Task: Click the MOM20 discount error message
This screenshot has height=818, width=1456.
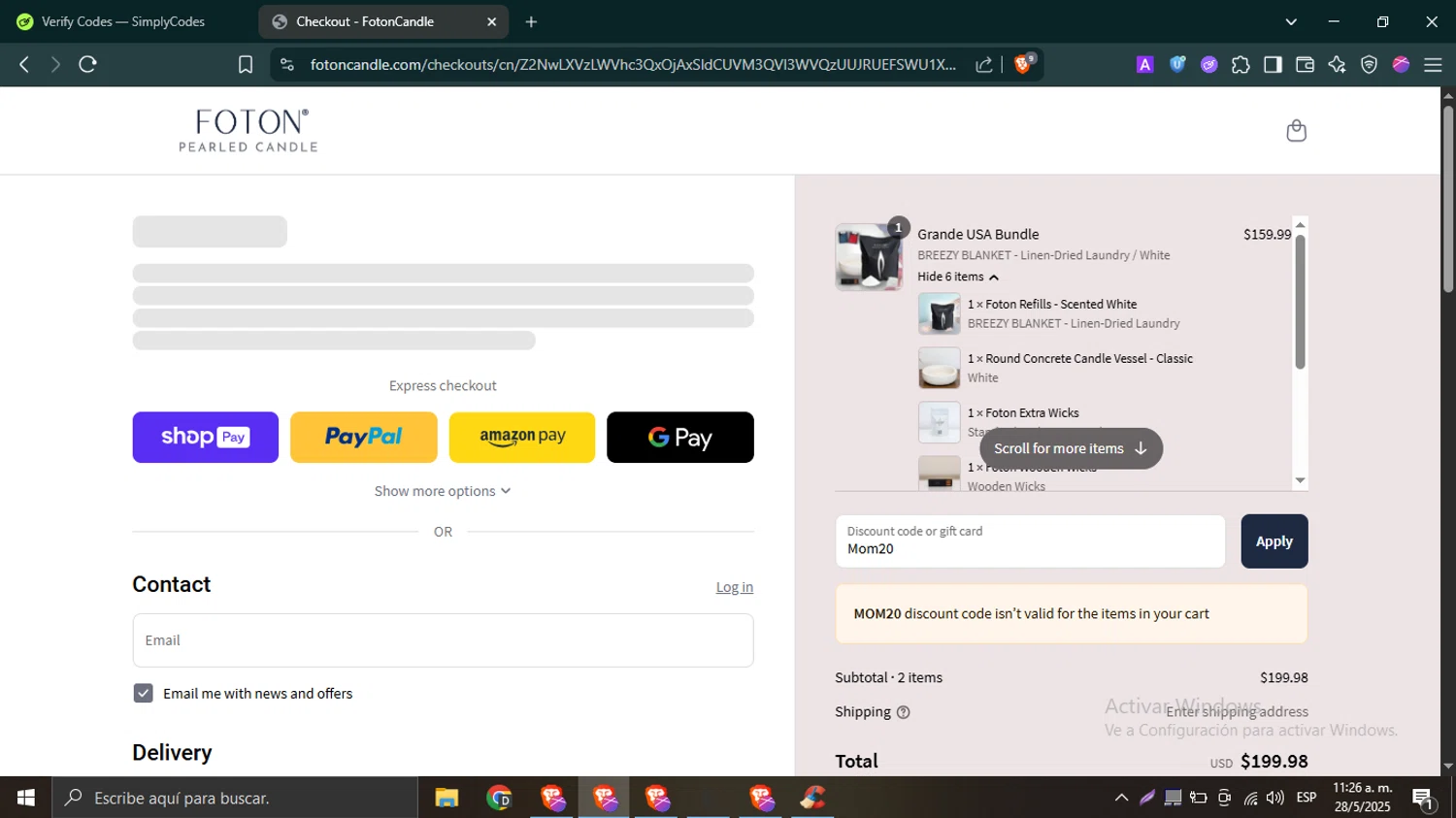Action: [1071, 613]
